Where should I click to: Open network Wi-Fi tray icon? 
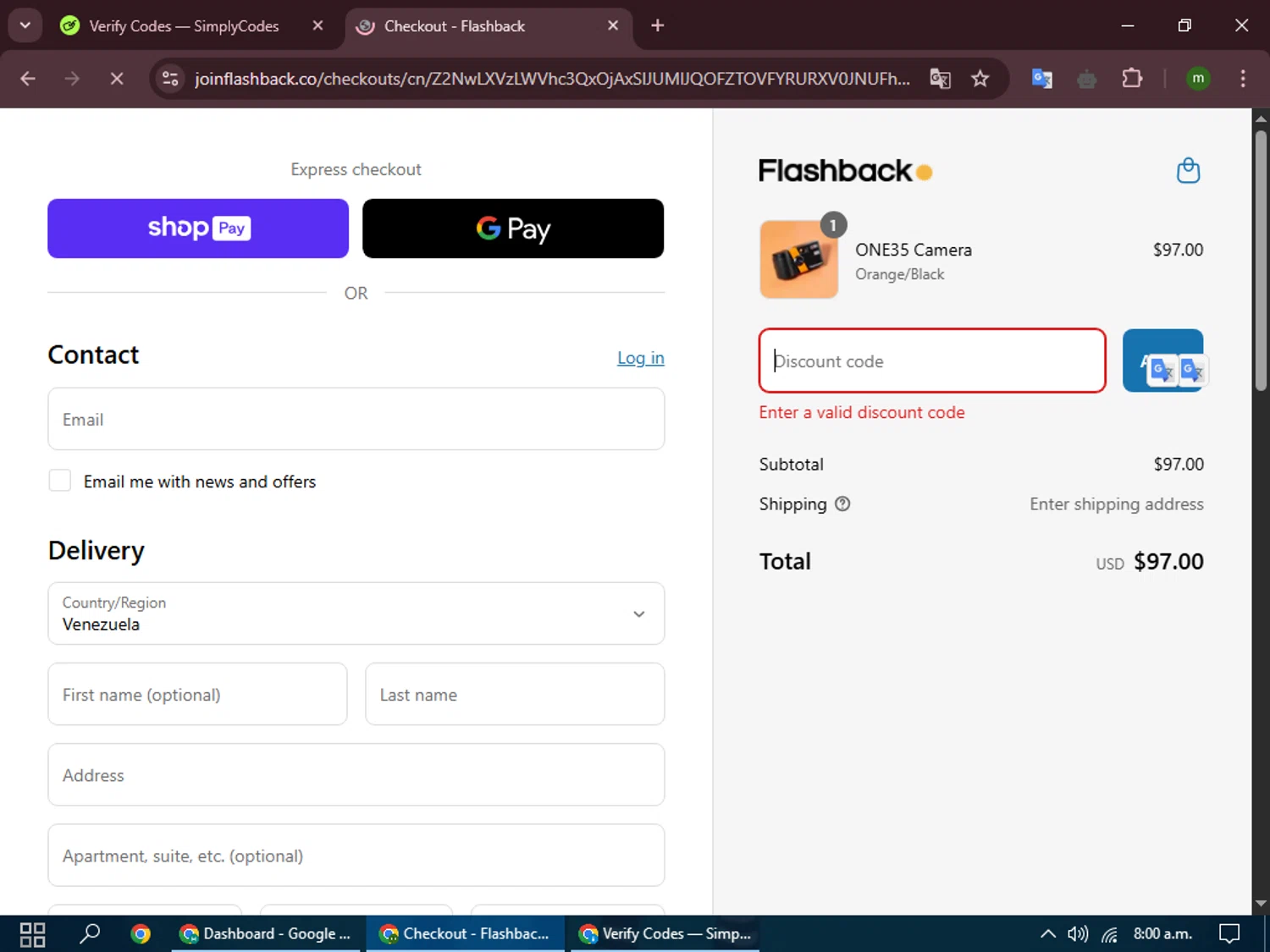click(1110, 934)
